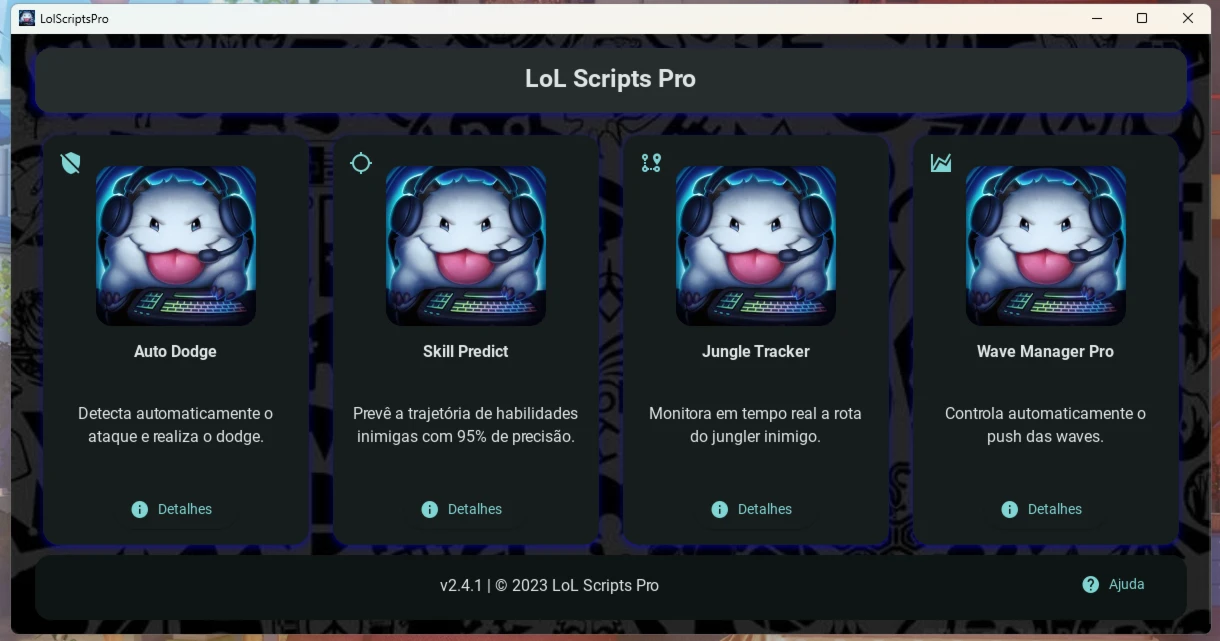Image resolution: width=1220 pixels, height=641 pixels.
Task: Click the LolScriptsPro app icon in title bar
Action: [27, 18]
